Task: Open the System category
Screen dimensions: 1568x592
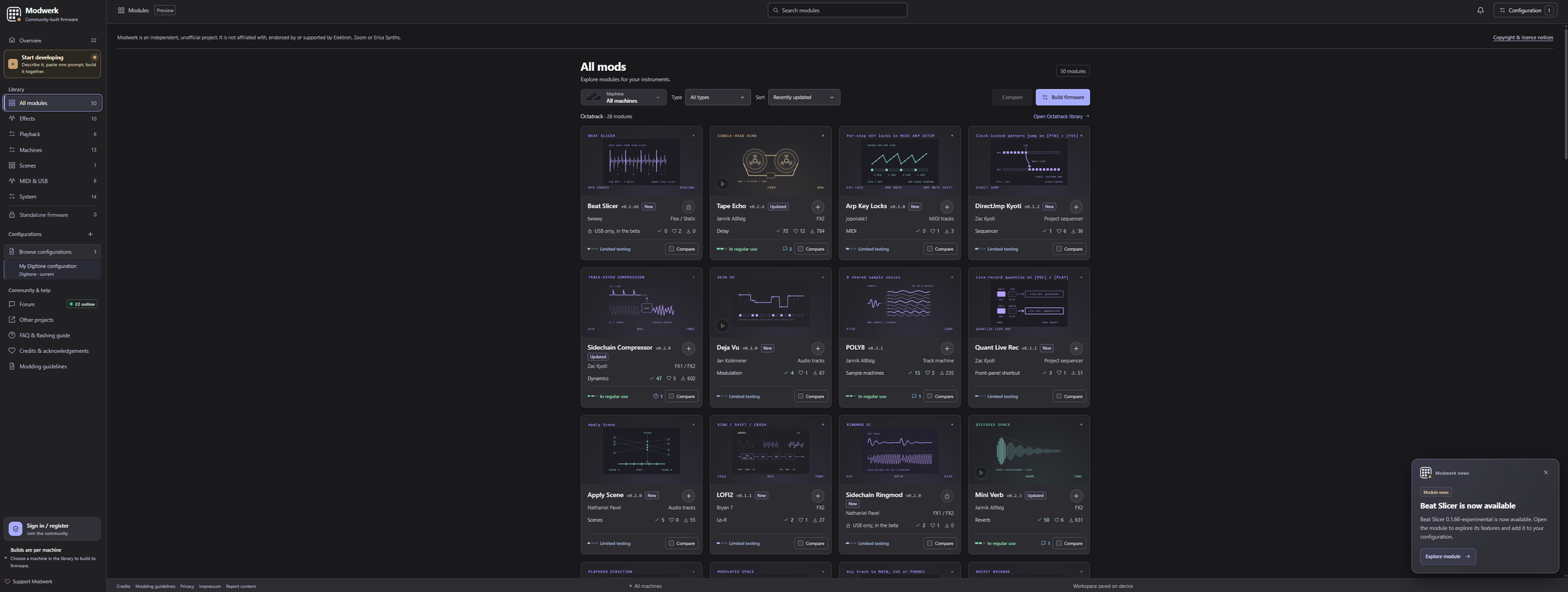Action: [x=53, y=196]
